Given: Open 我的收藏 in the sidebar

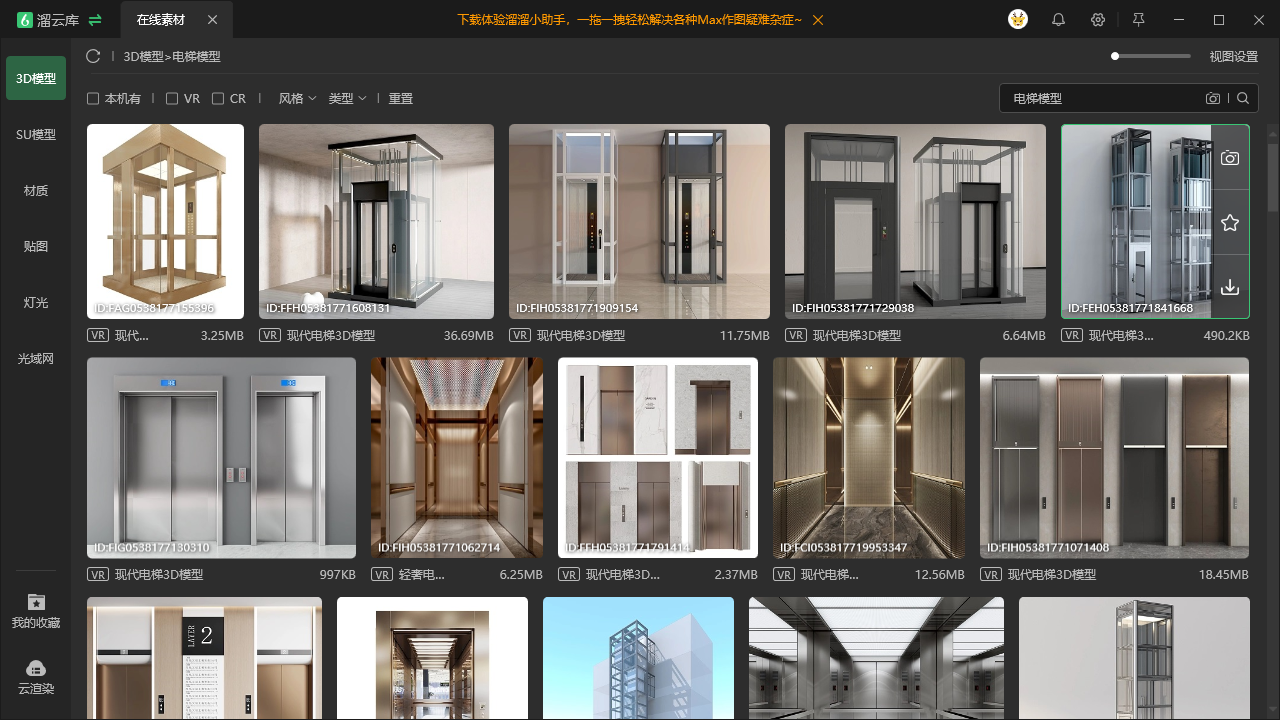Looking at the screenshot, I should coord(36,611).
